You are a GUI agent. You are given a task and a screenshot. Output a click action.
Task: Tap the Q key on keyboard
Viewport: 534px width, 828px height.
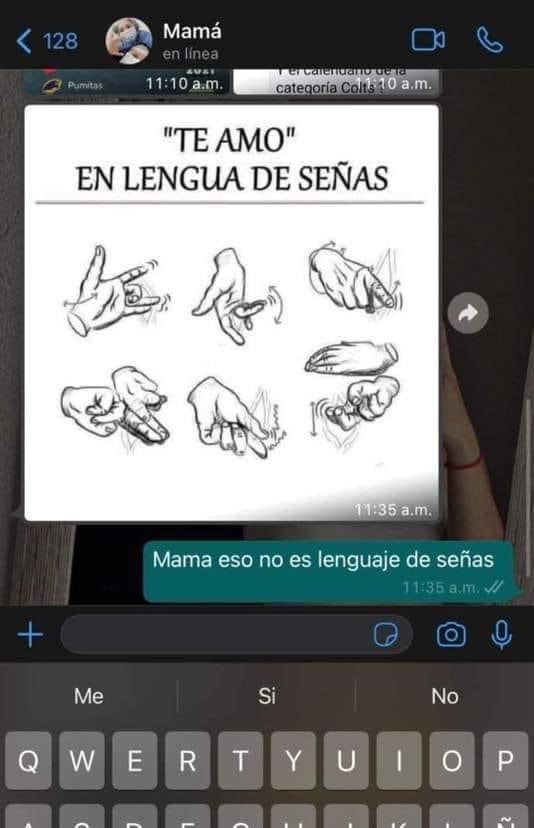29,760
